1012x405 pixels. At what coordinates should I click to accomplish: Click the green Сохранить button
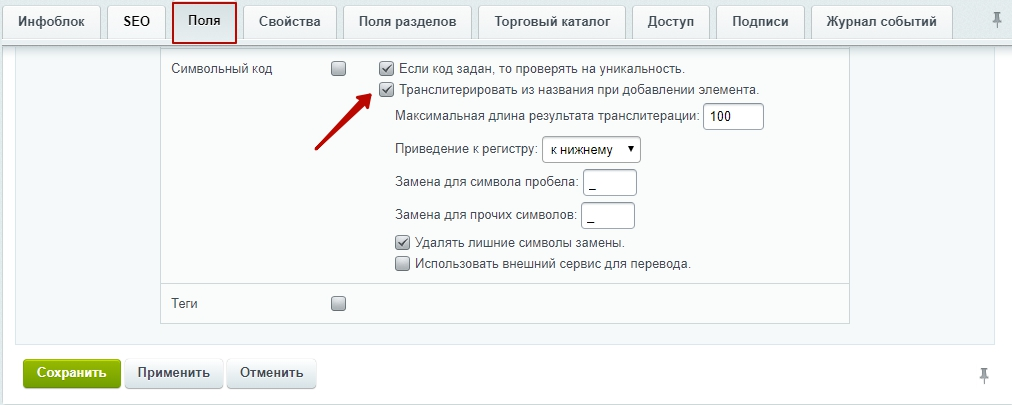(x=72, y=373)
